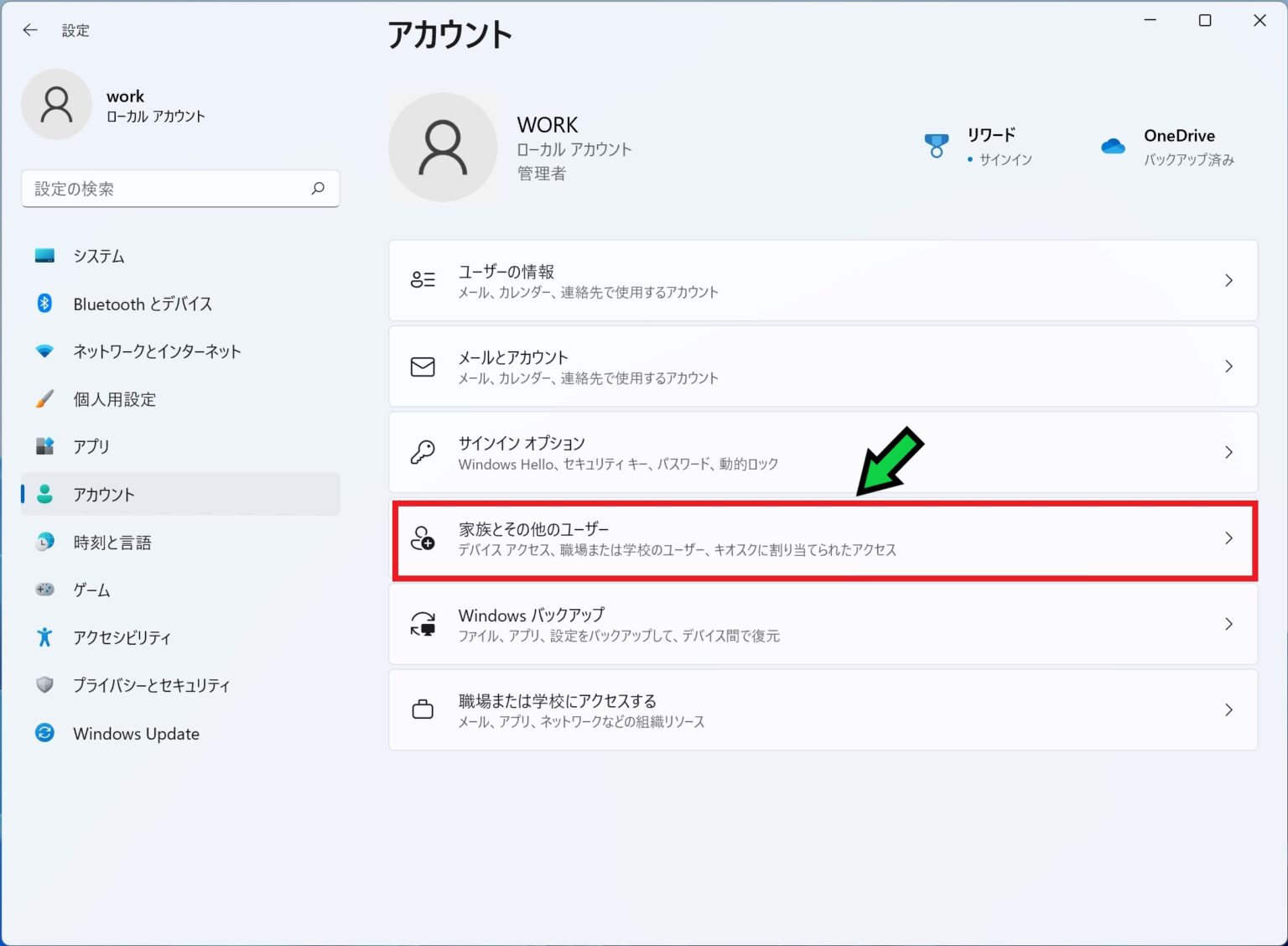Go to 時刻と言語 settings
1288x946 pixels.
(112, 543)
